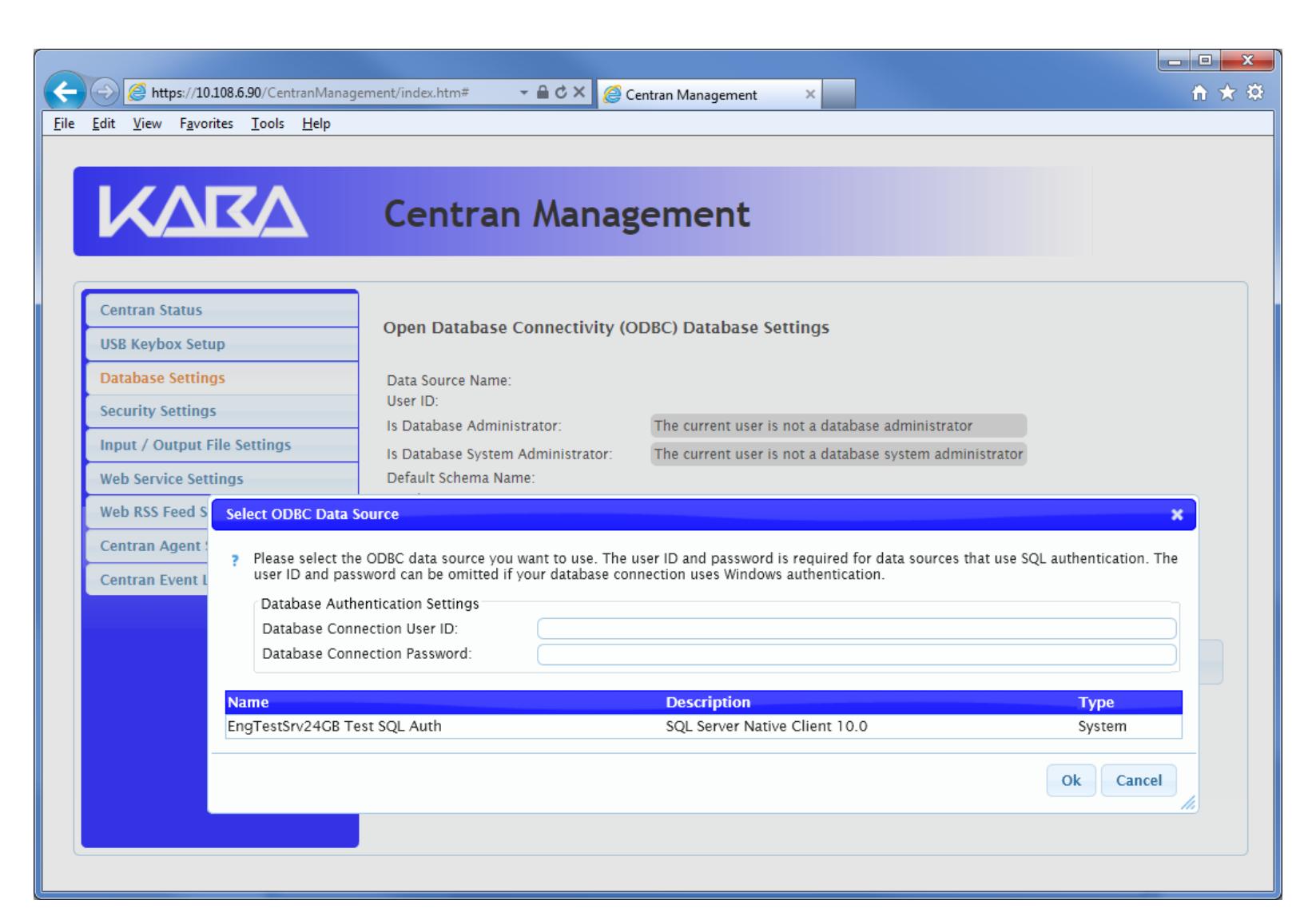Click the database system administrator status field
The width and height of the screenshot is (1304, 924).
[x=838, y=454]
